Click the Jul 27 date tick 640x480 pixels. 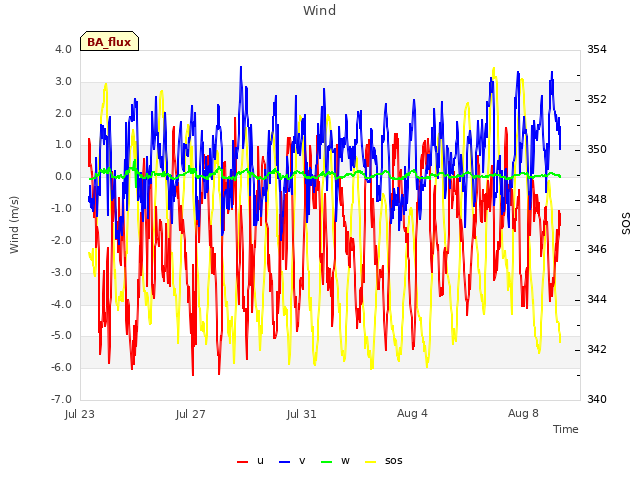point(191,414)
